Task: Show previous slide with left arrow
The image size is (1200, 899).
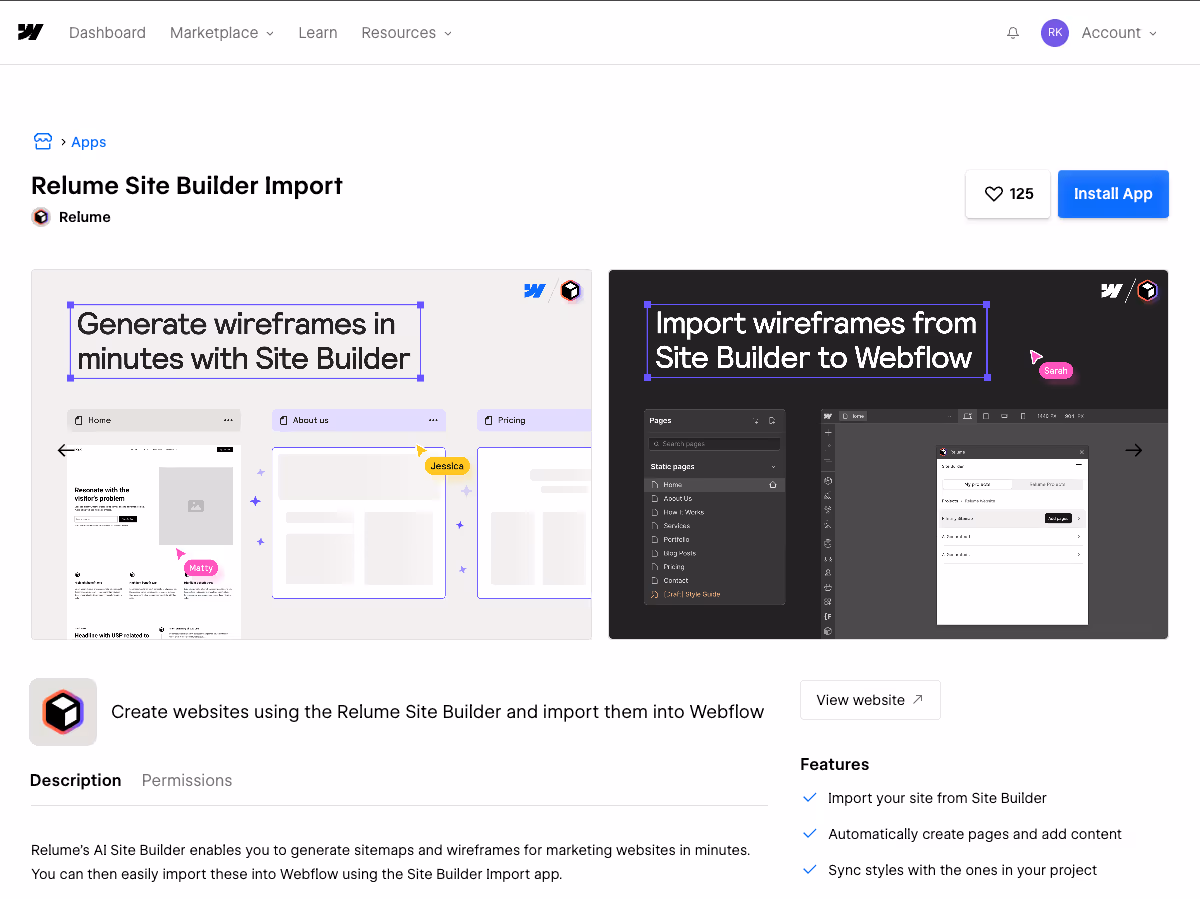Action: [x=66, y=451]
